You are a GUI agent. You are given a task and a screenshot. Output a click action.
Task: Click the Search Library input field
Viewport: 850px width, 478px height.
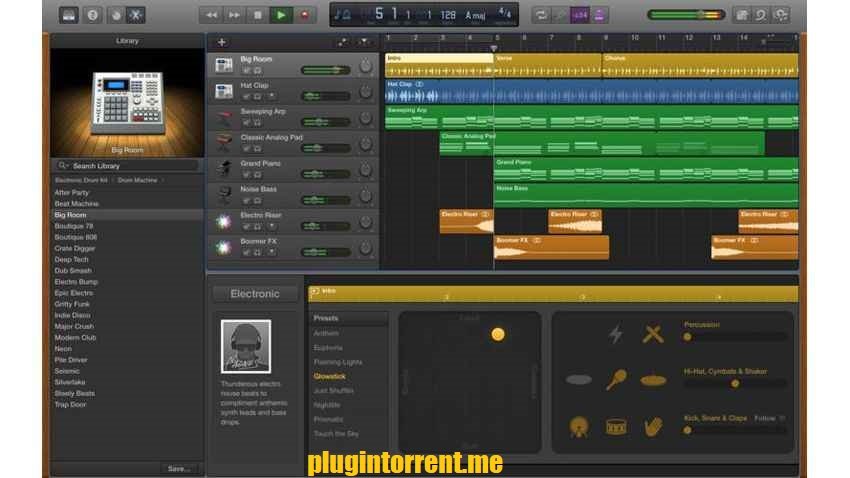[x=127, y=165]
